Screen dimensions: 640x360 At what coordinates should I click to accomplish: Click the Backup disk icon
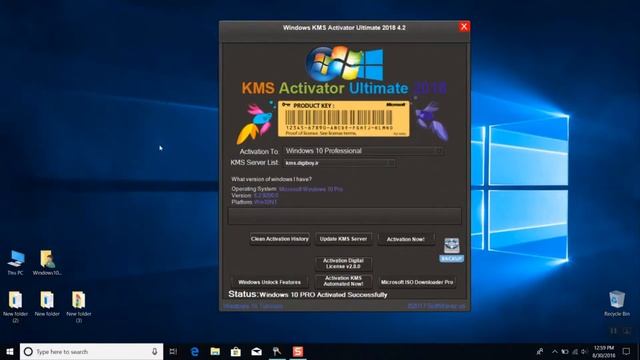451,246
